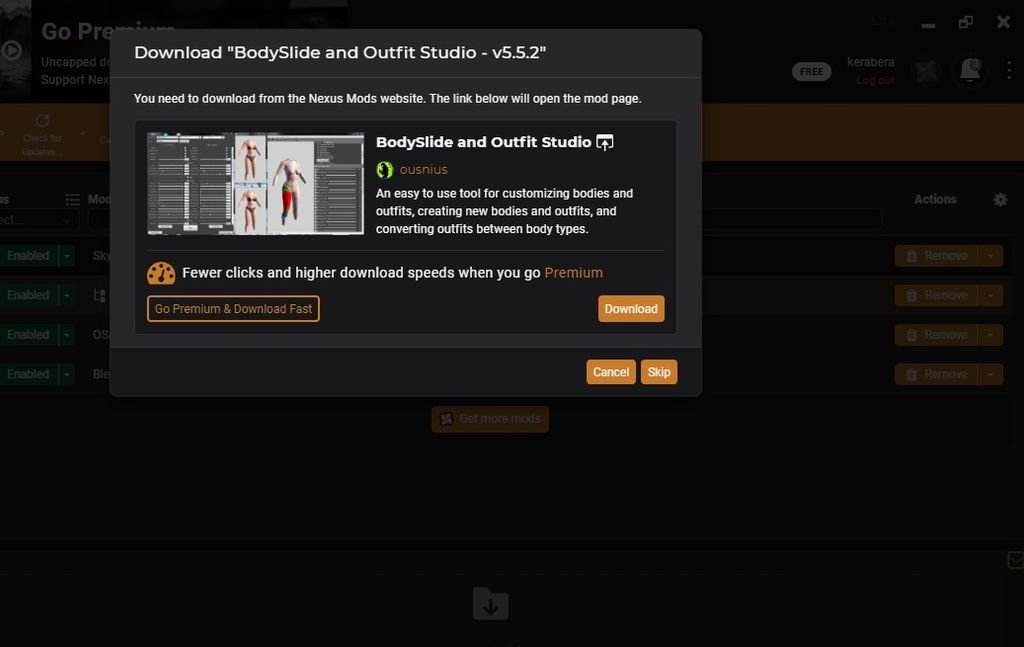The height and width of the screenshot is (647, 1024).
Task: Open the vertical three-dot menu
Action: [1010, 71]
